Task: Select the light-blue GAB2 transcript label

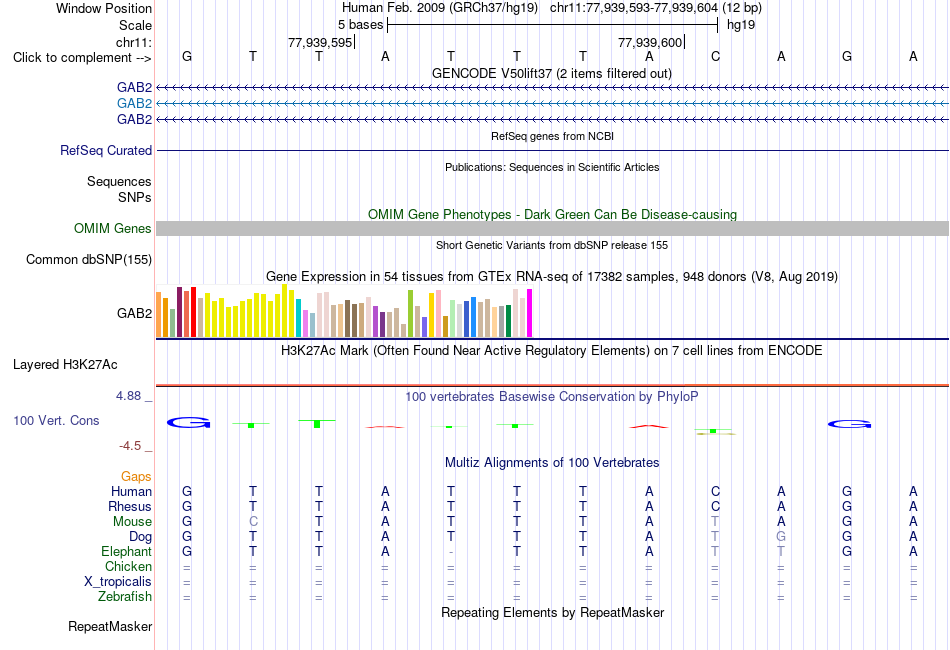Action: point(135,104)
